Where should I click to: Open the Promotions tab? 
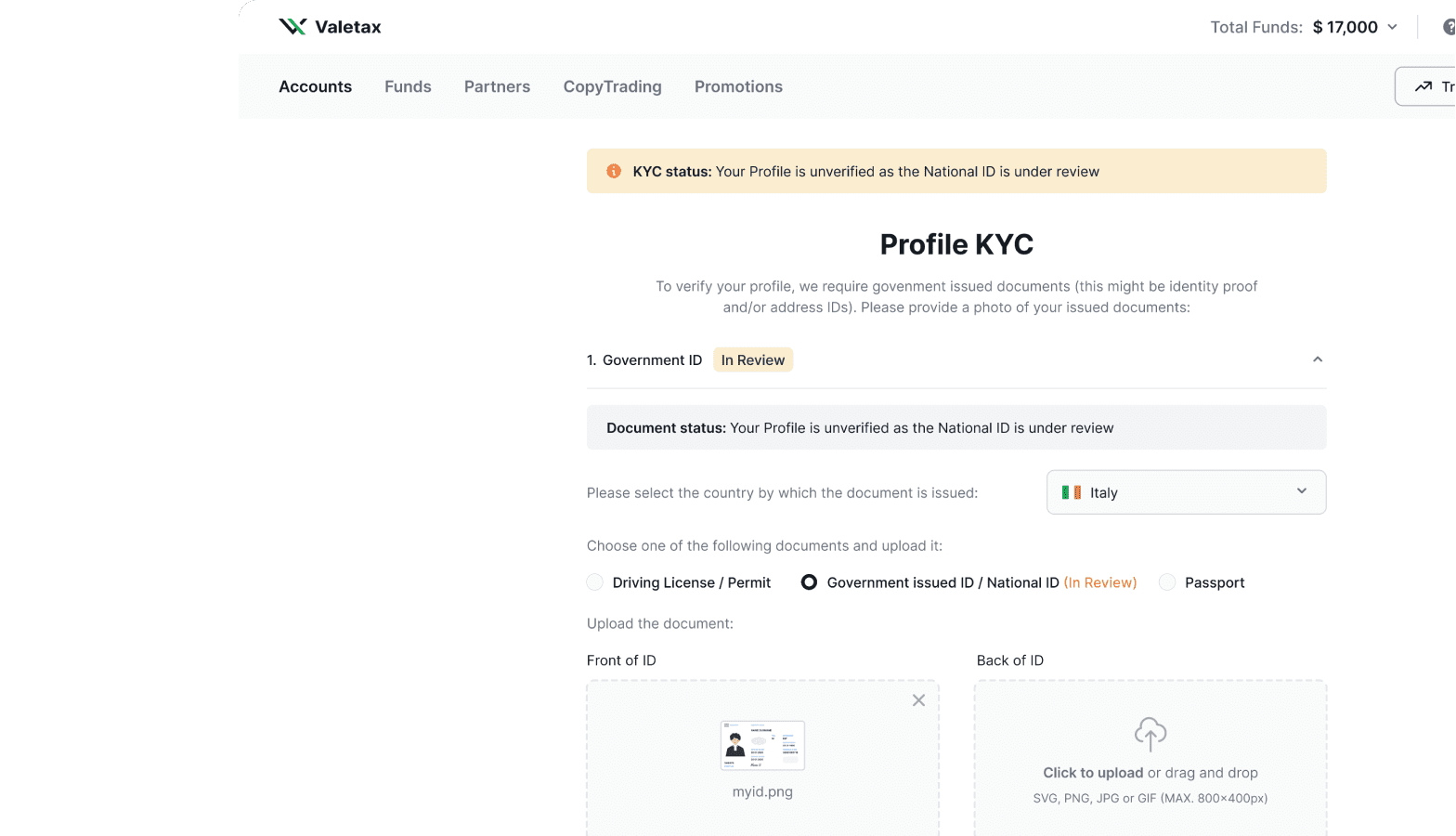pos(738,86)
